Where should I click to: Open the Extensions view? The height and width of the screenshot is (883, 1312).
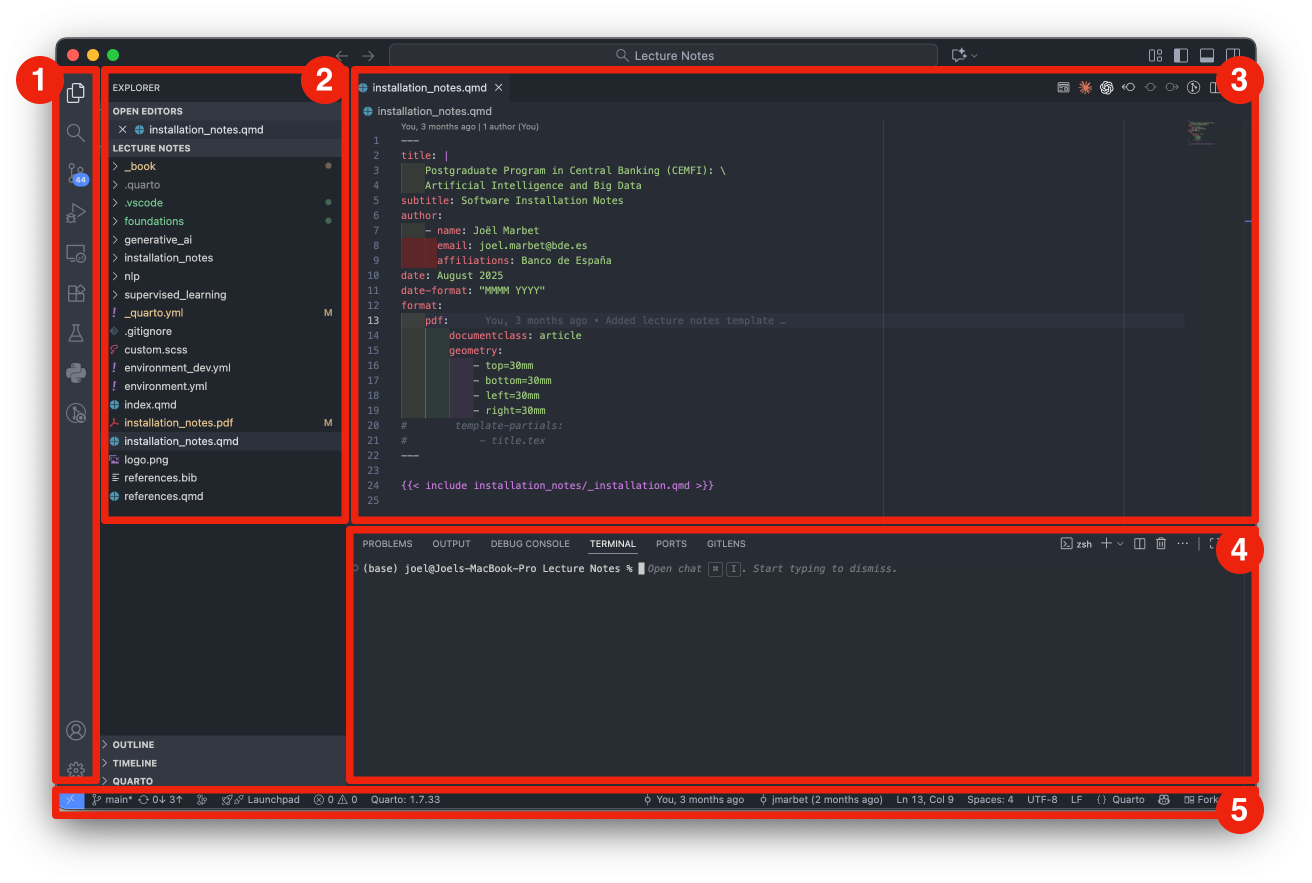click(x=76, y=293)
